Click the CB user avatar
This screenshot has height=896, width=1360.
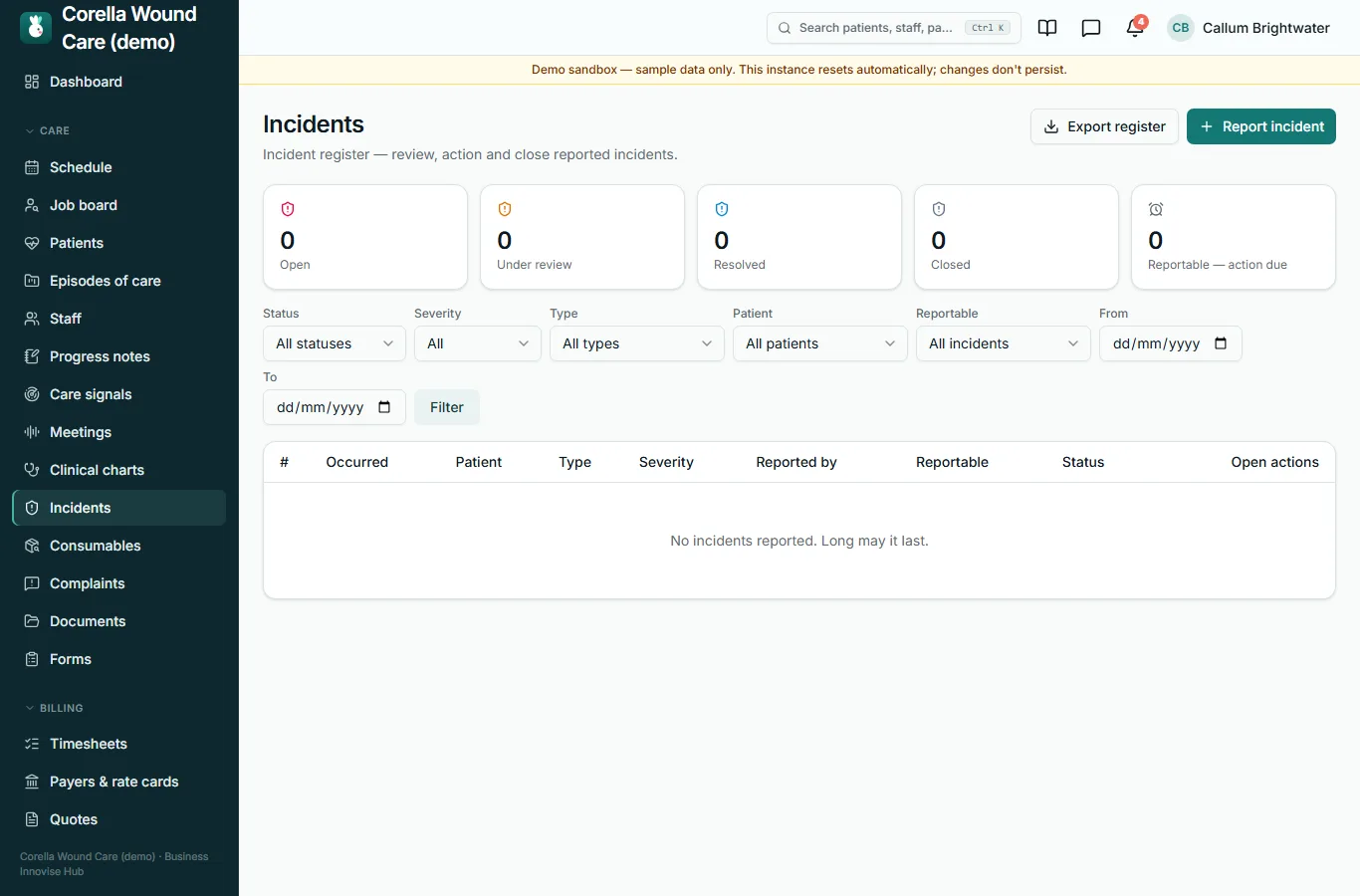tap(1181, 28)
